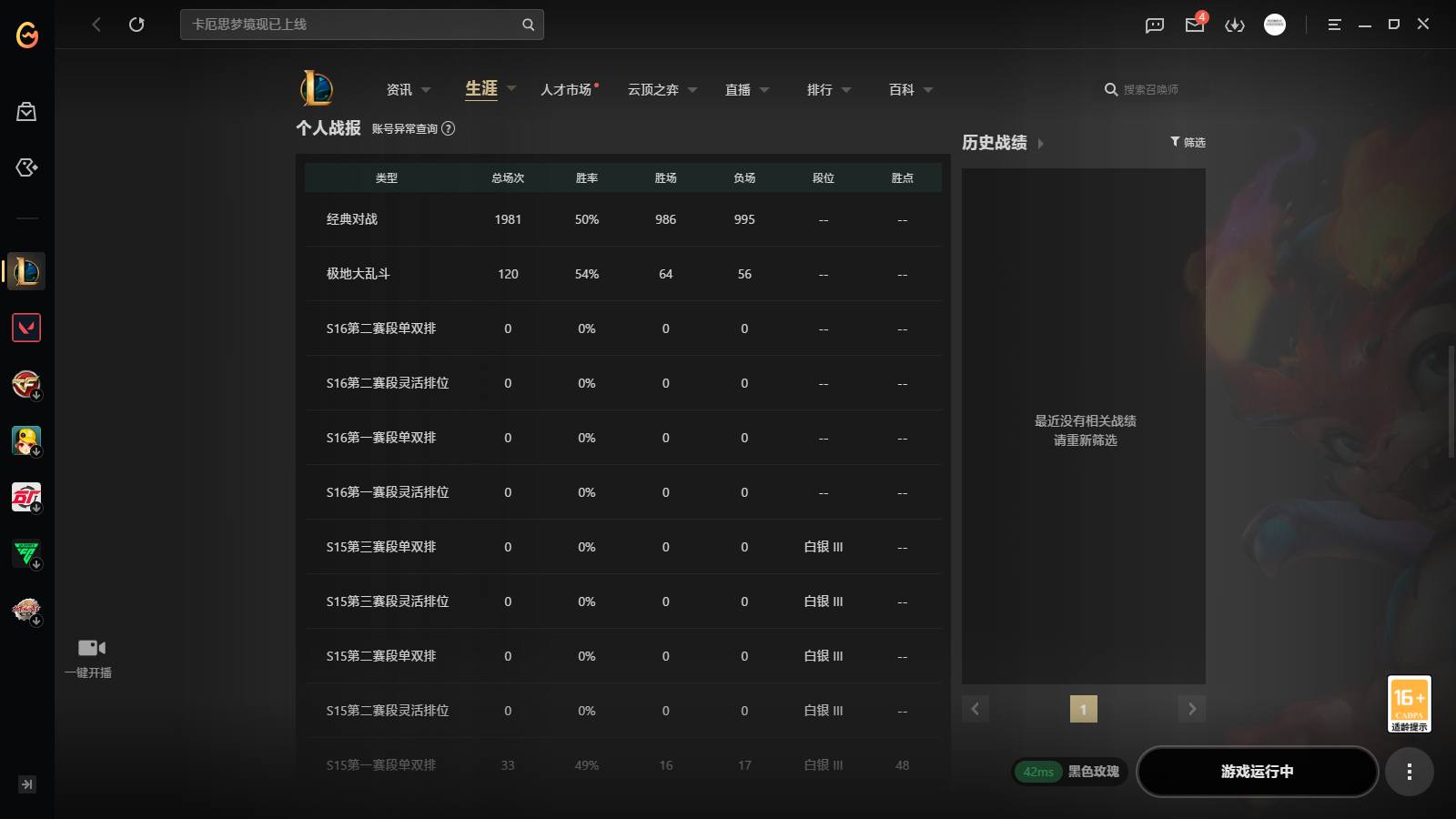The width and height of the screenshot is (1456, 819).
Task: Select Valorant in sidebar
Action: pyautogui.click(x=26, y=328)
